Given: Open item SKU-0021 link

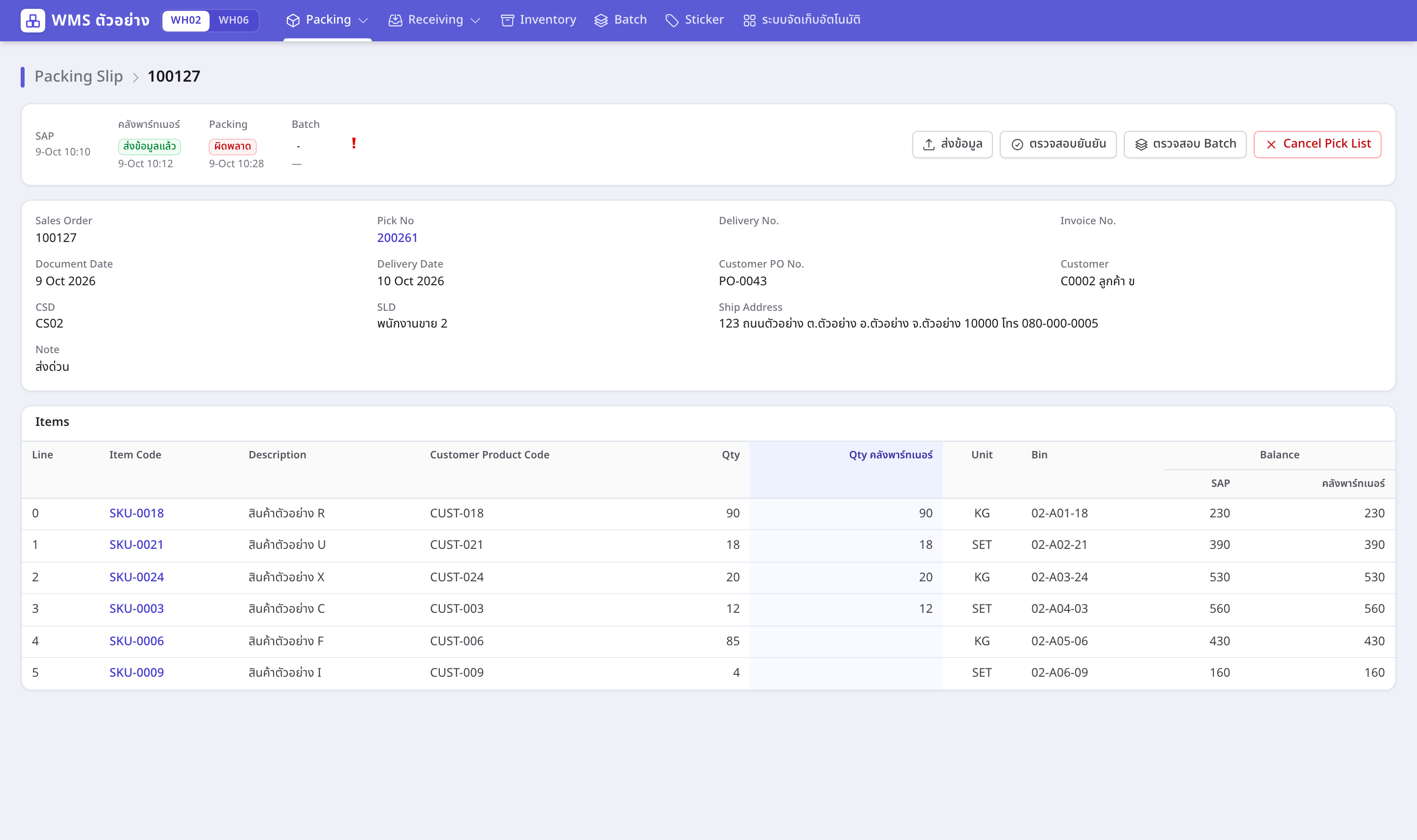Looking at the screenshot, I should tap(136, 544).
